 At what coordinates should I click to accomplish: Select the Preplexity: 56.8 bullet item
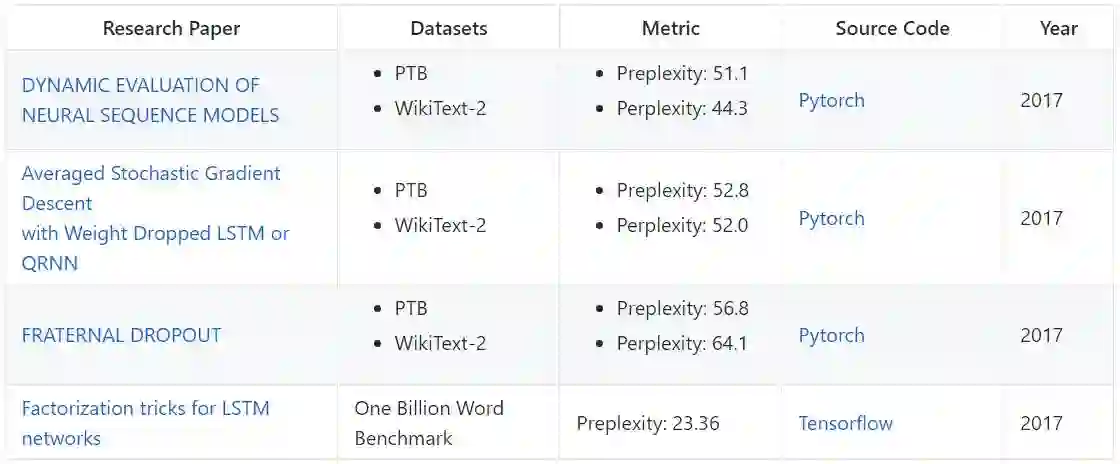pyautogui.click(x=682, y=308)
